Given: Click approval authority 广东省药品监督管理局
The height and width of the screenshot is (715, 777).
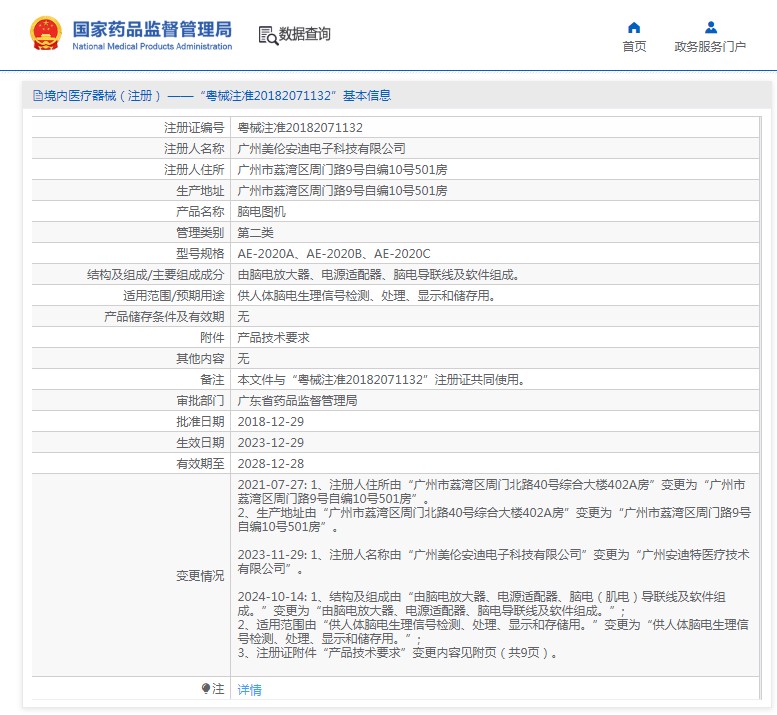Looking at the screenshot, I should [297, 401].
